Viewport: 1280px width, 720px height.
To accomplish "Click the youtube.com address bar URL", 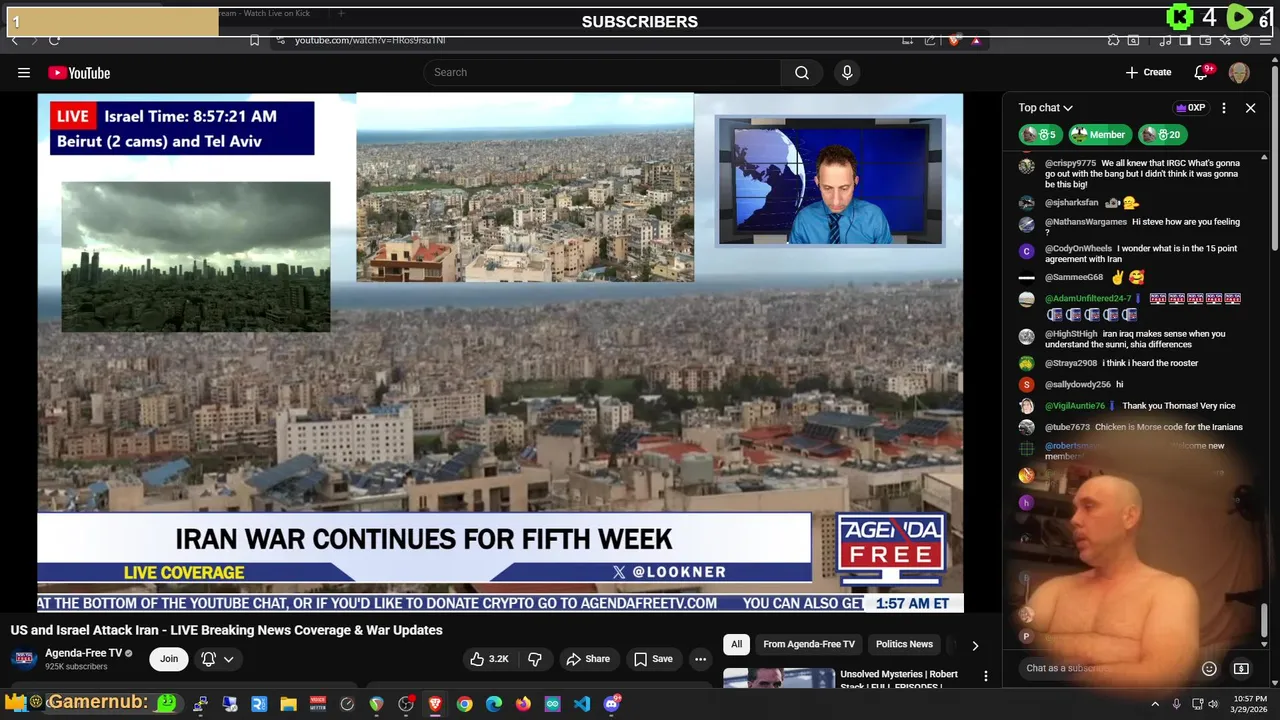I will pos(370,40).
